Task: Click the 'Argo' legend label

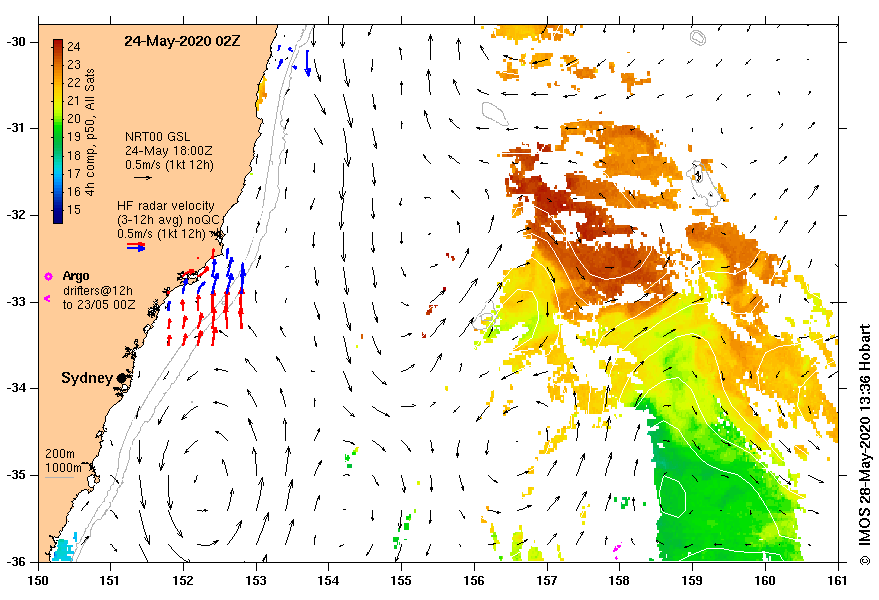Action: (x=76, y=276)
